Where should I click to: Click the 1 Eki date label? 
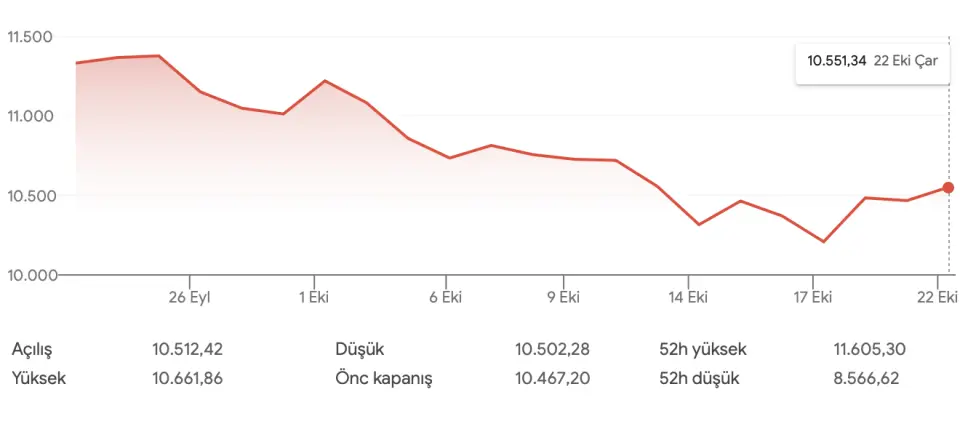tap(314, 296)
